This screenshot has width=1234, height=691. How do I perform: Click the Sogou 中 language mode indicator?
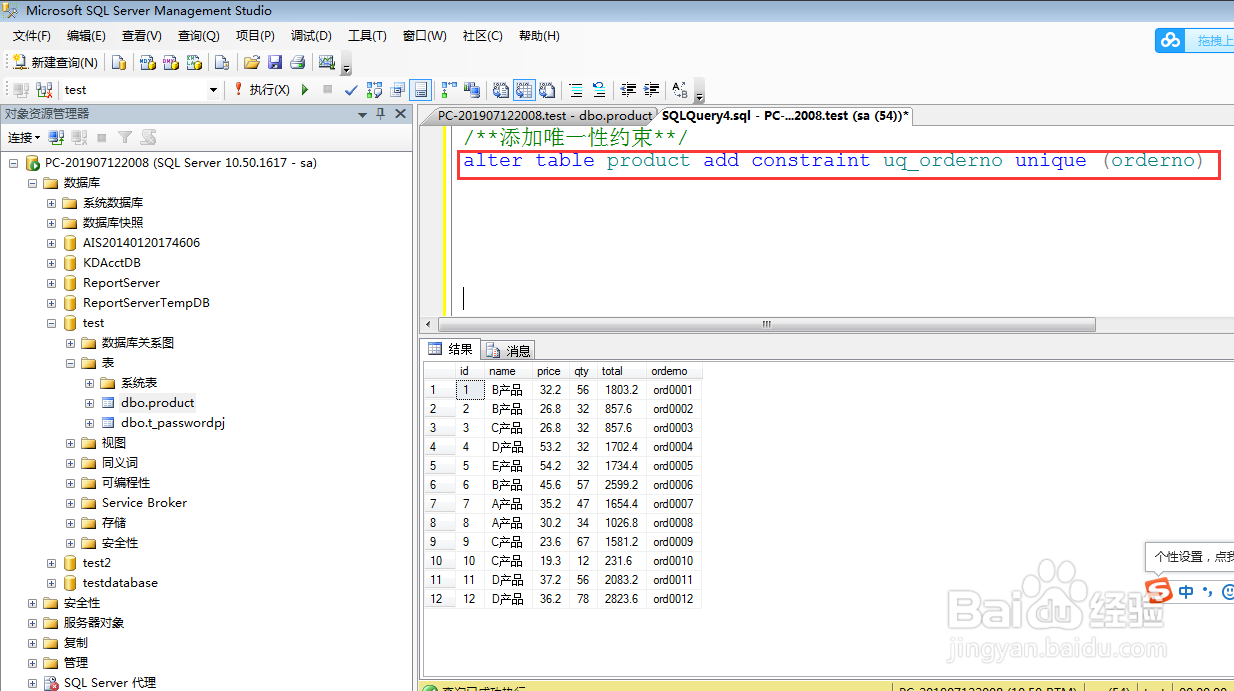1186,592
